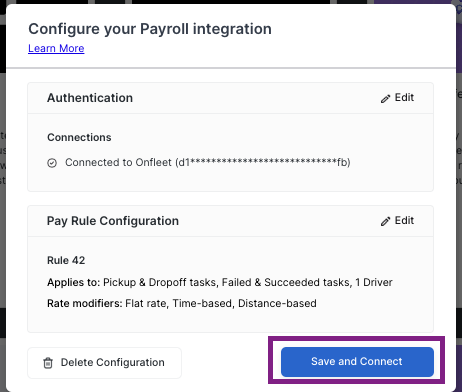The height and width of the screenshot is (392, 462).
Task: Click the trash can icon
Action: [48, 363]
